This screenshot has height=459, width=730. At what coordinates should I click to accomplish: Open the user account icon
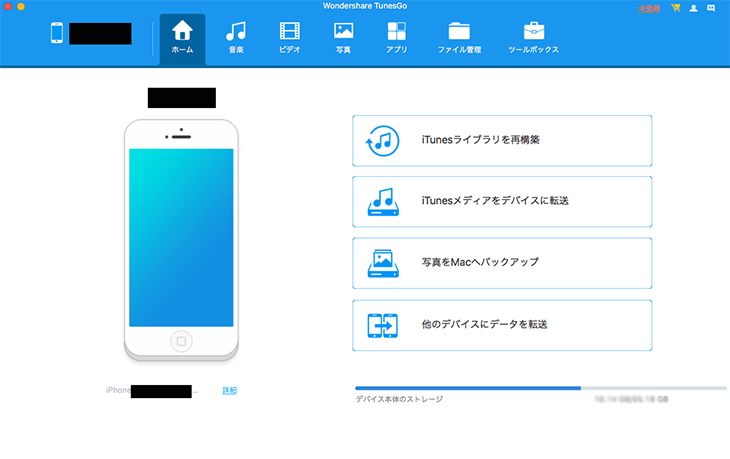pos(693,8)
